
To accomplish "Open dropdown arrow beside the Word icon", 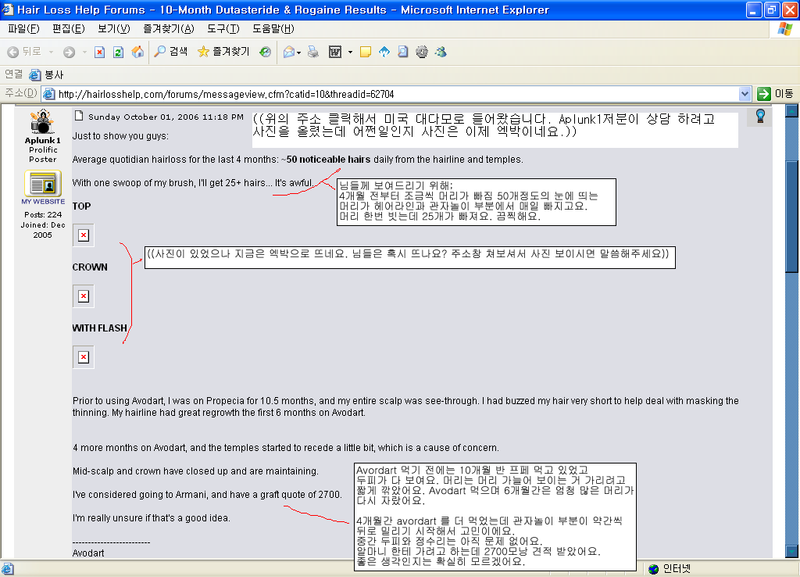I will point(350,52).
